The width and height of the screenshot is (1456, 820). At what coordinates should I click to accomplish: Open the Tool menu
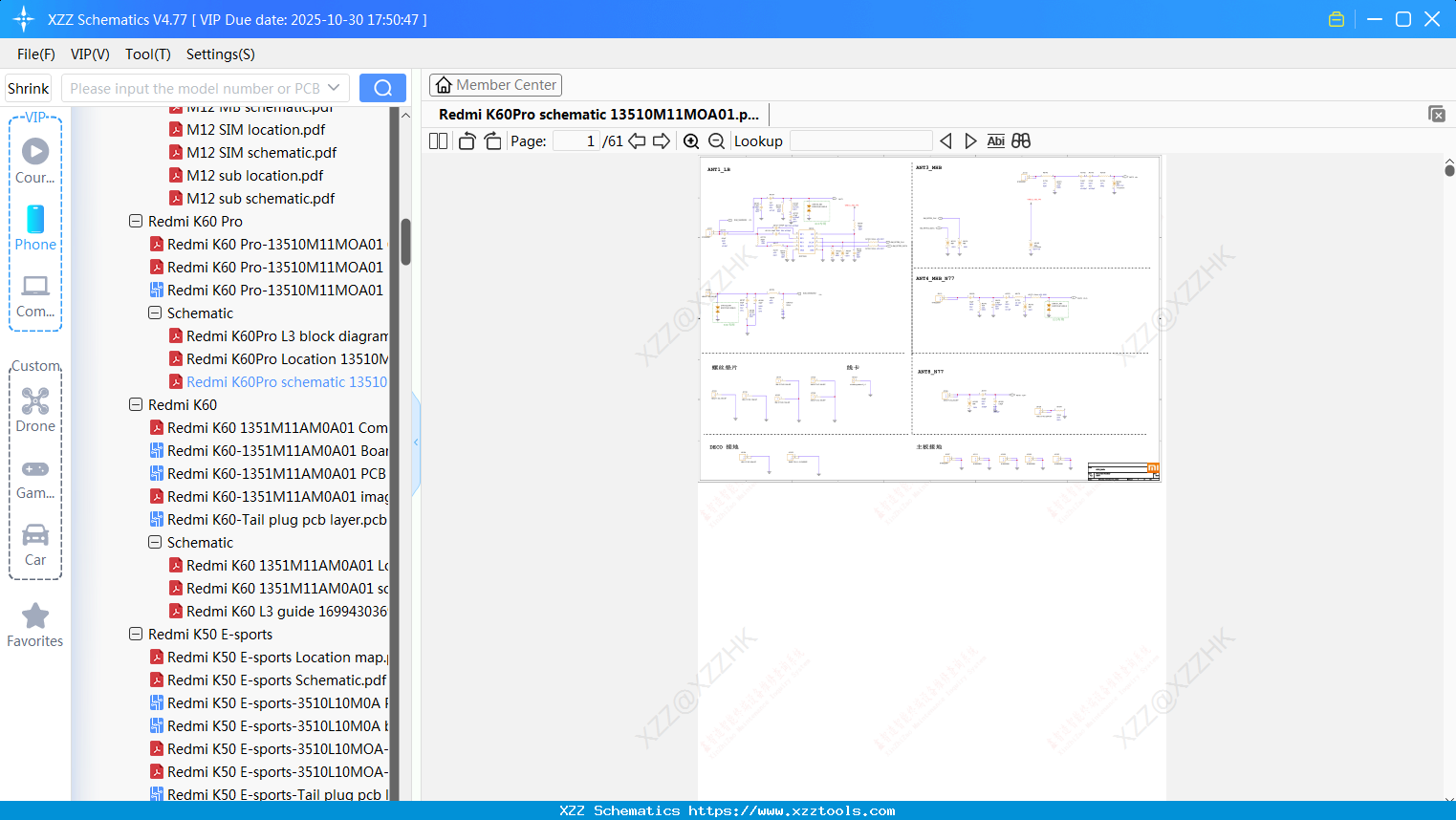[147, 54]
